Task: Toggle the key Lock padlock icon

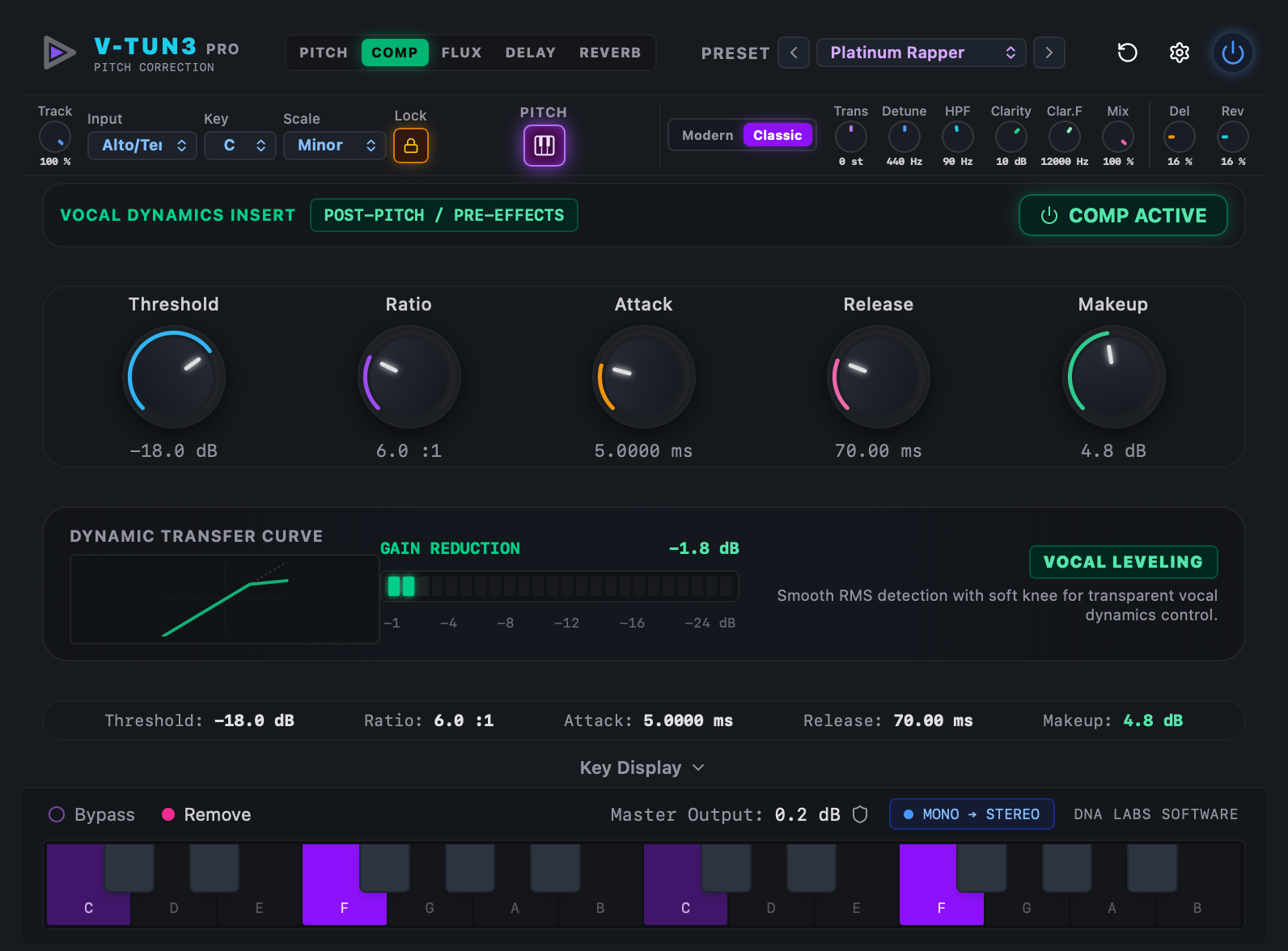Action: 411,146
